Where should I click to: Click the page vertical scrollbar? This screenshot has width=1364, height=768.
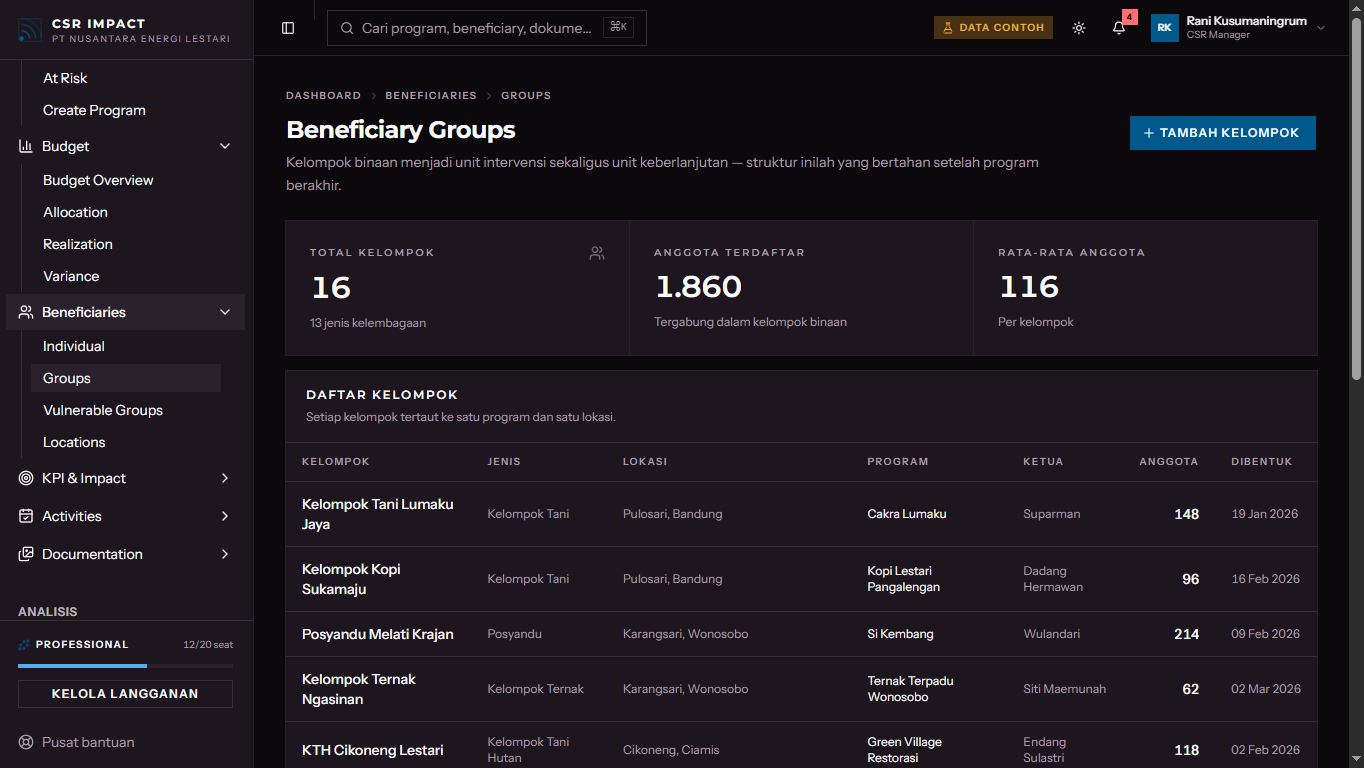coord(1356,200)
